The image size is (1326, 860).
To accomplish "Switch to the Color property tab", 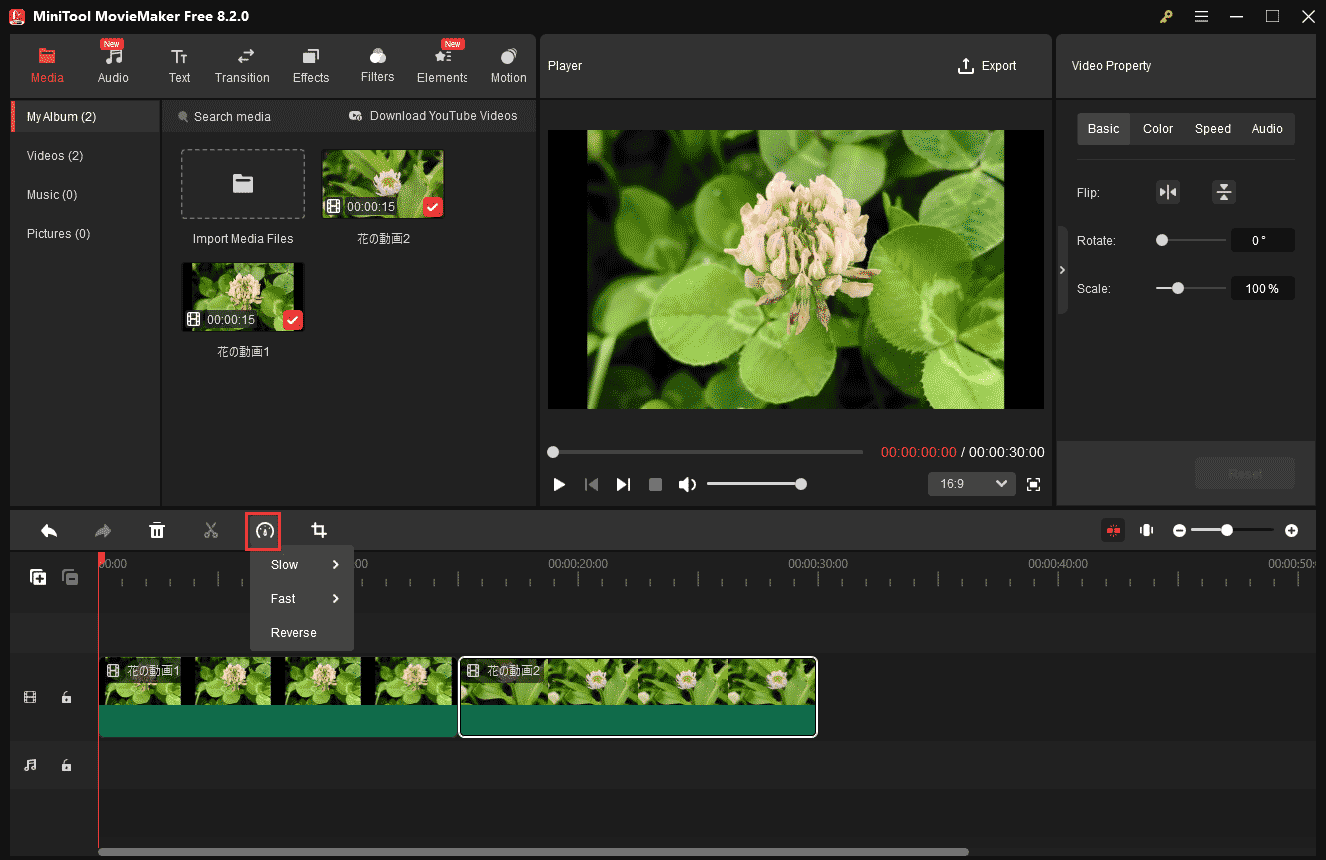I will (x=1158, y=129).
